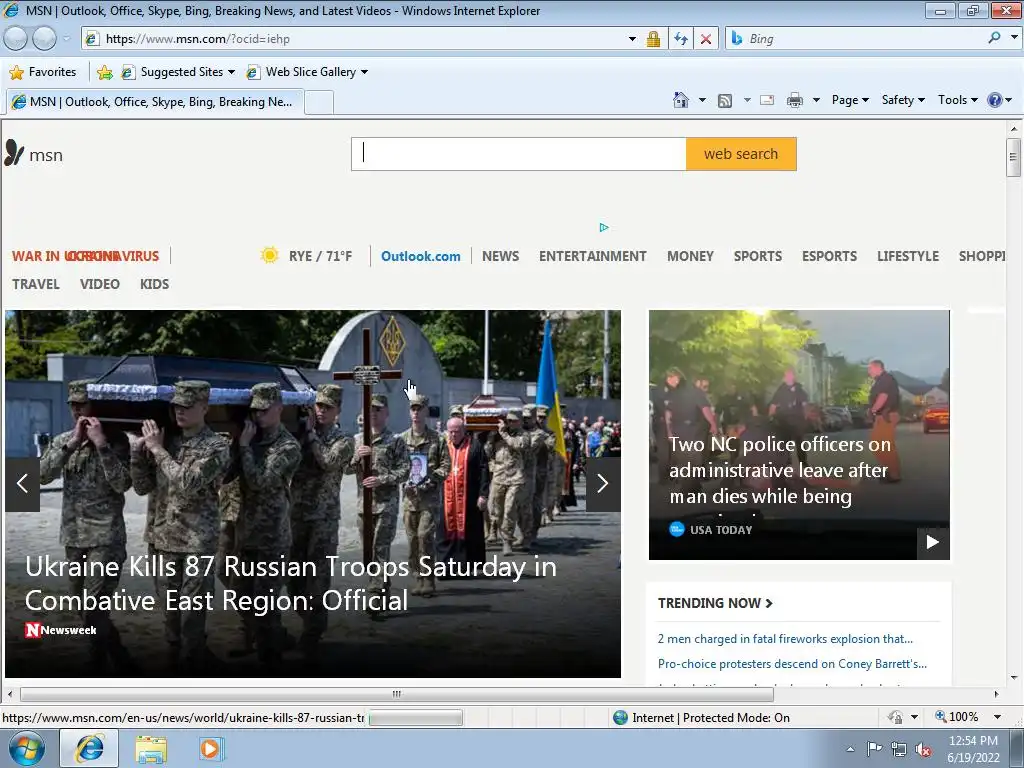The height and width of the screenshot is (768, 1024).
Task: Click the network tray icon
Action: click(x=899, y=749)
